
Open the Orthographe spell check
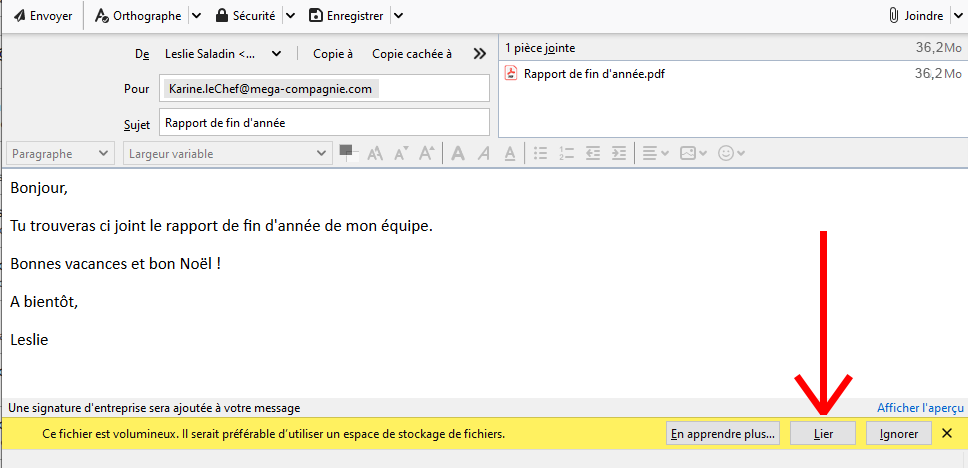pyautogui.click(x=138, y=15)
